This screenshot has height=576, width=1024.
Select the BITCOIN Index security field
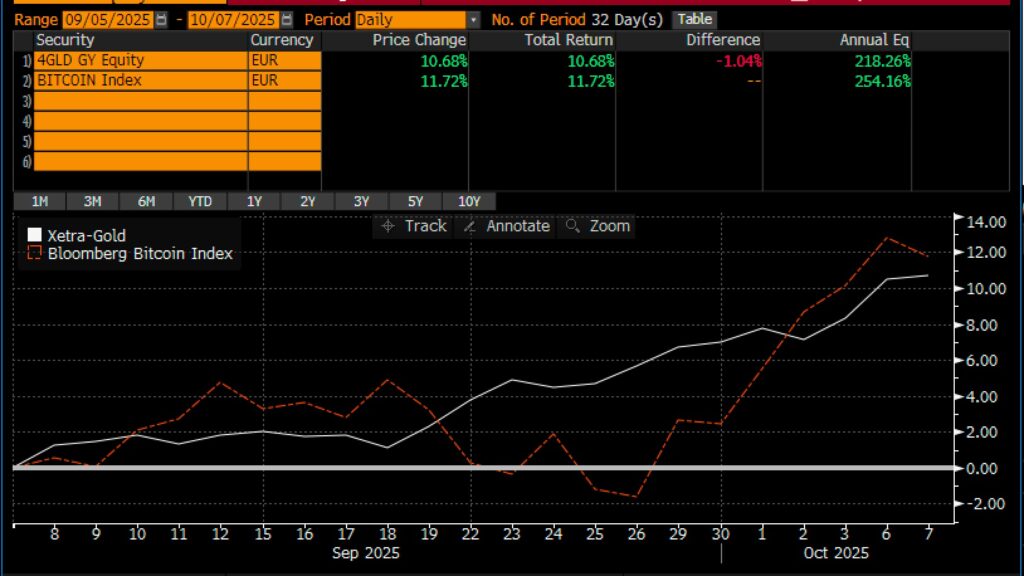(x=140, y=81)
